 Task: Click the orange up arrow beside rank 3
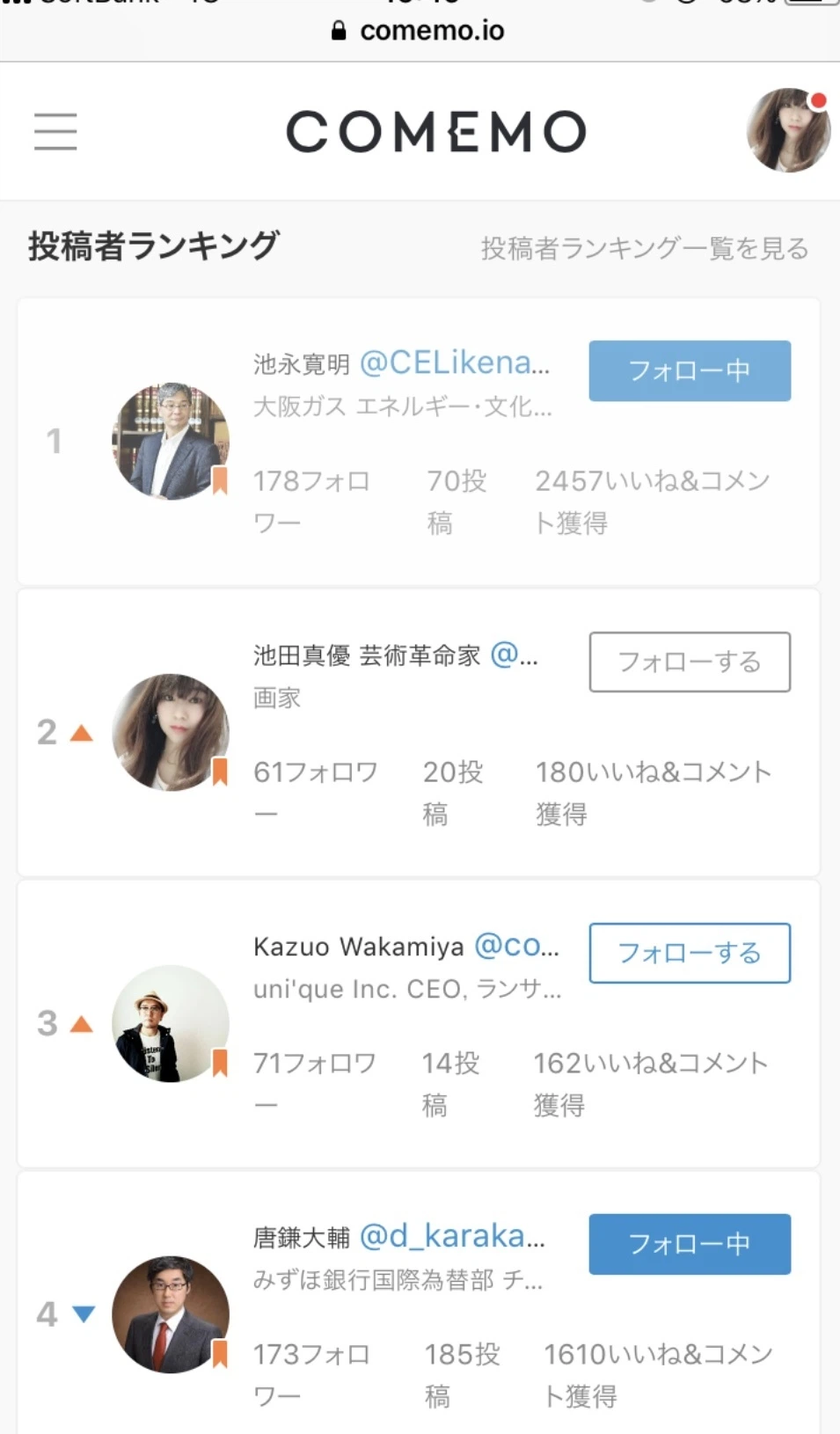pos(82,1024)
